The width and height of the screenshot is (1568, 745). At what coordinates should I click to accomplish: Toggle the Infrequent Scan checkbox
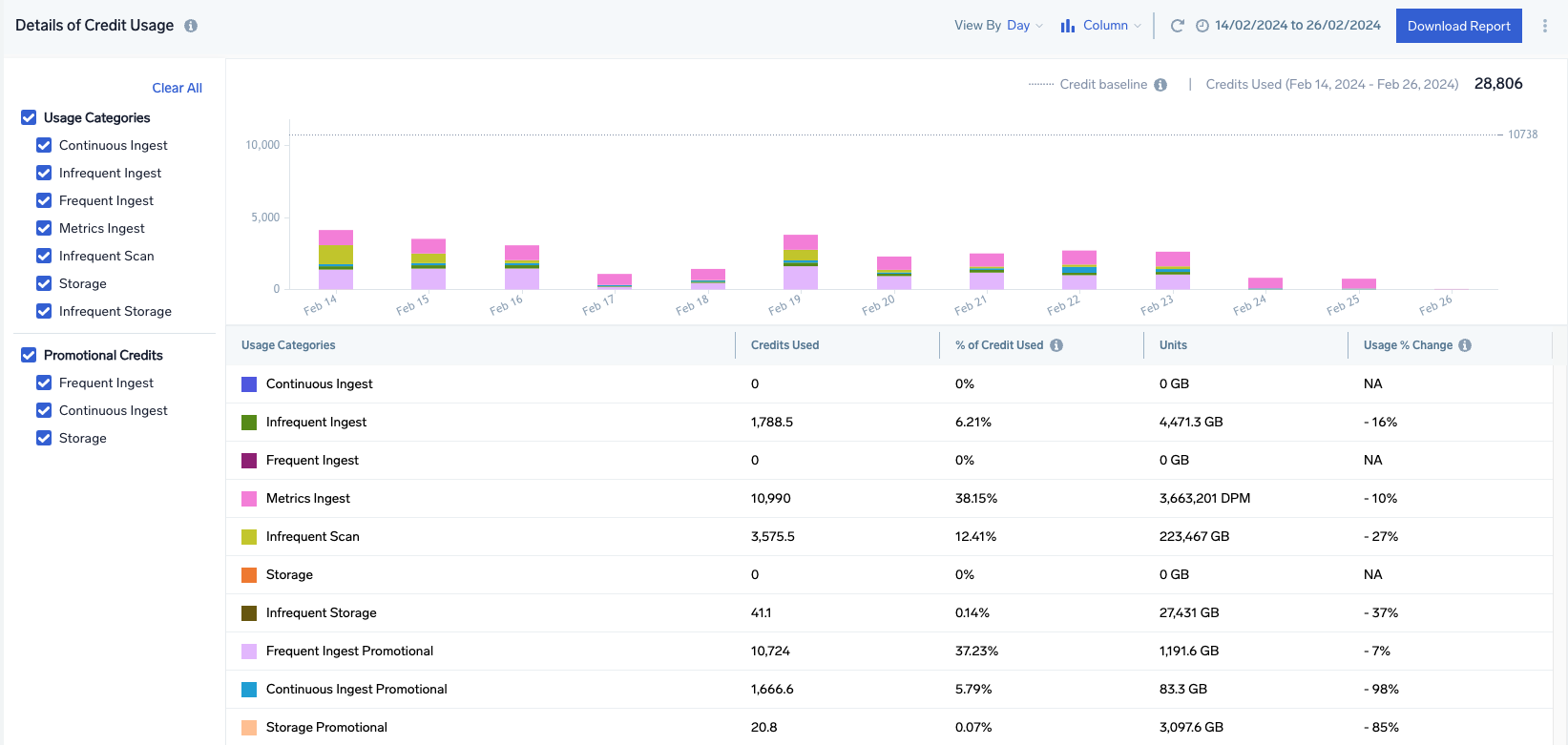click(x=44, y=256)
